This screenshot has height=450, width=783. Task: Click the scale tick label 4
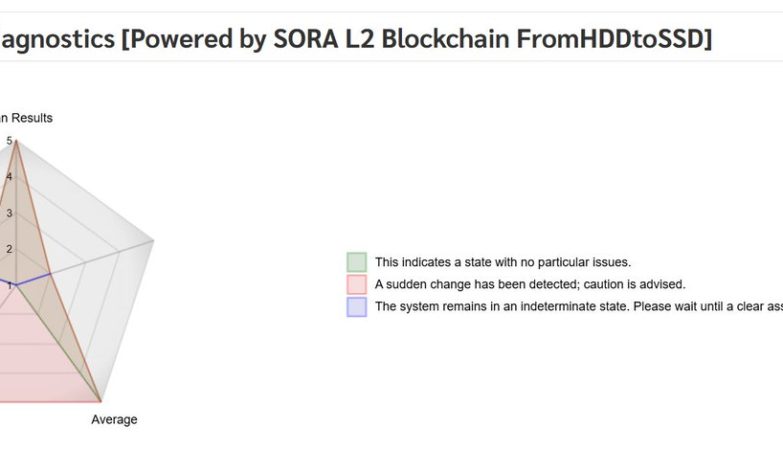coord(9,177)
